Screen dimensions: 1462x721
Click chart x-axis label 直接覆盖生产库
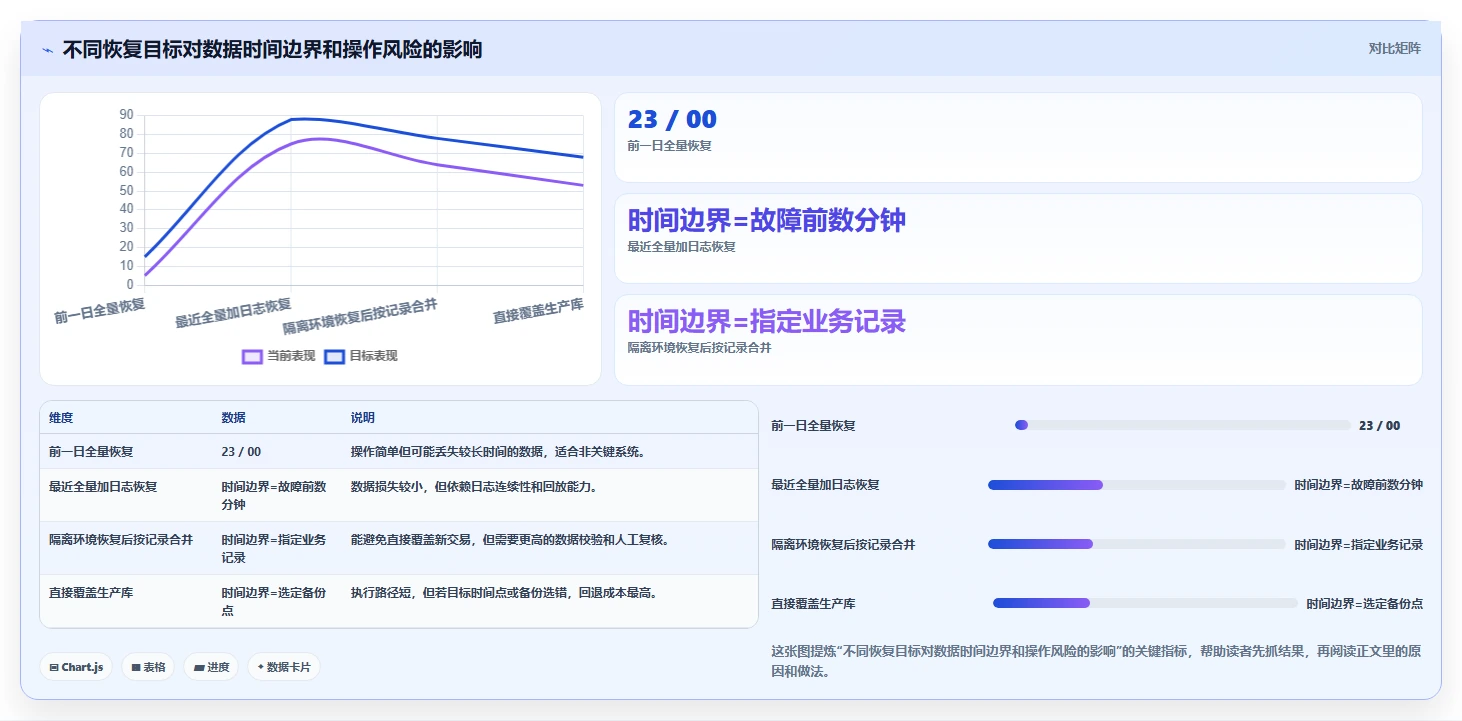(539, 311)
